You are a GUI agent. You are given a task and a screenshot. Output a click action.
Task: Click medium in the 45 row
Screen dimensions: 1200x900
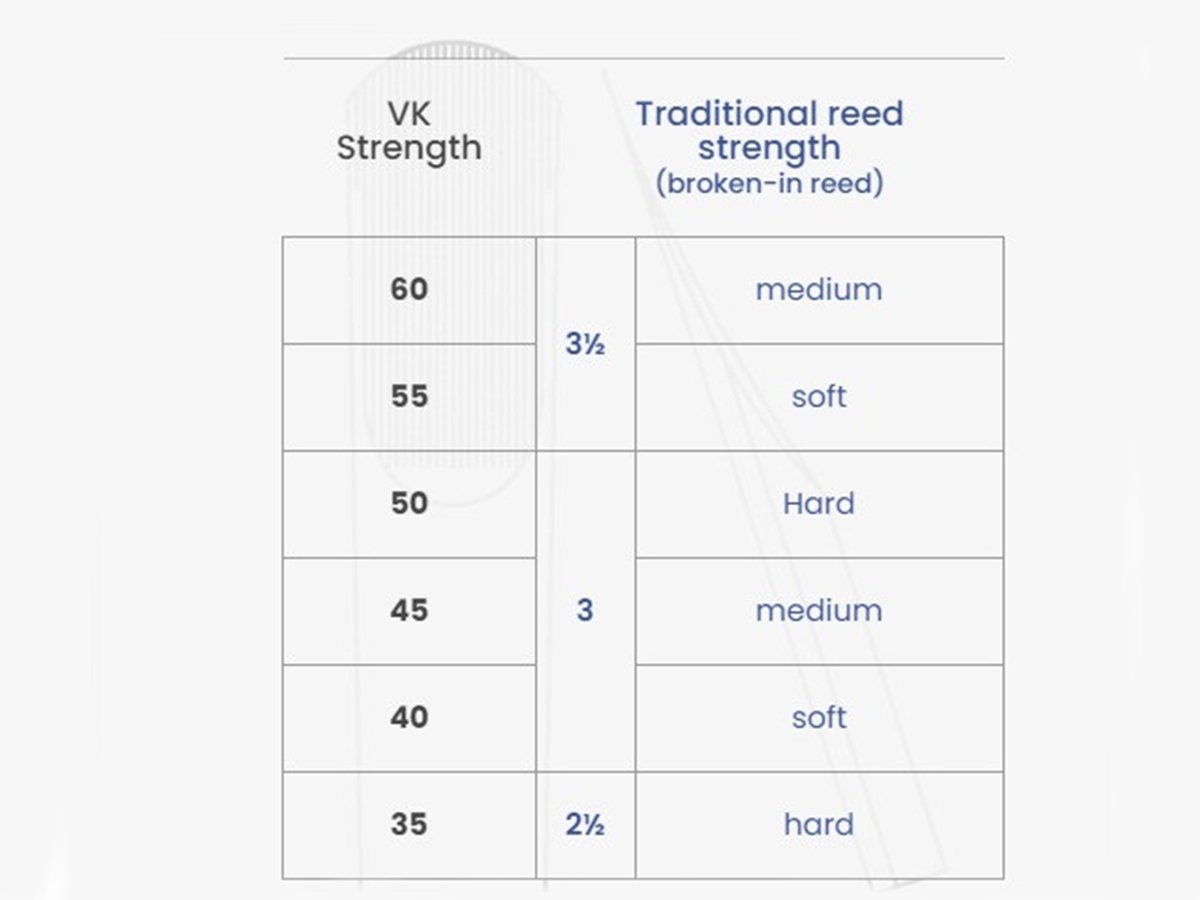pyautogui.click(x=819, y=611)
